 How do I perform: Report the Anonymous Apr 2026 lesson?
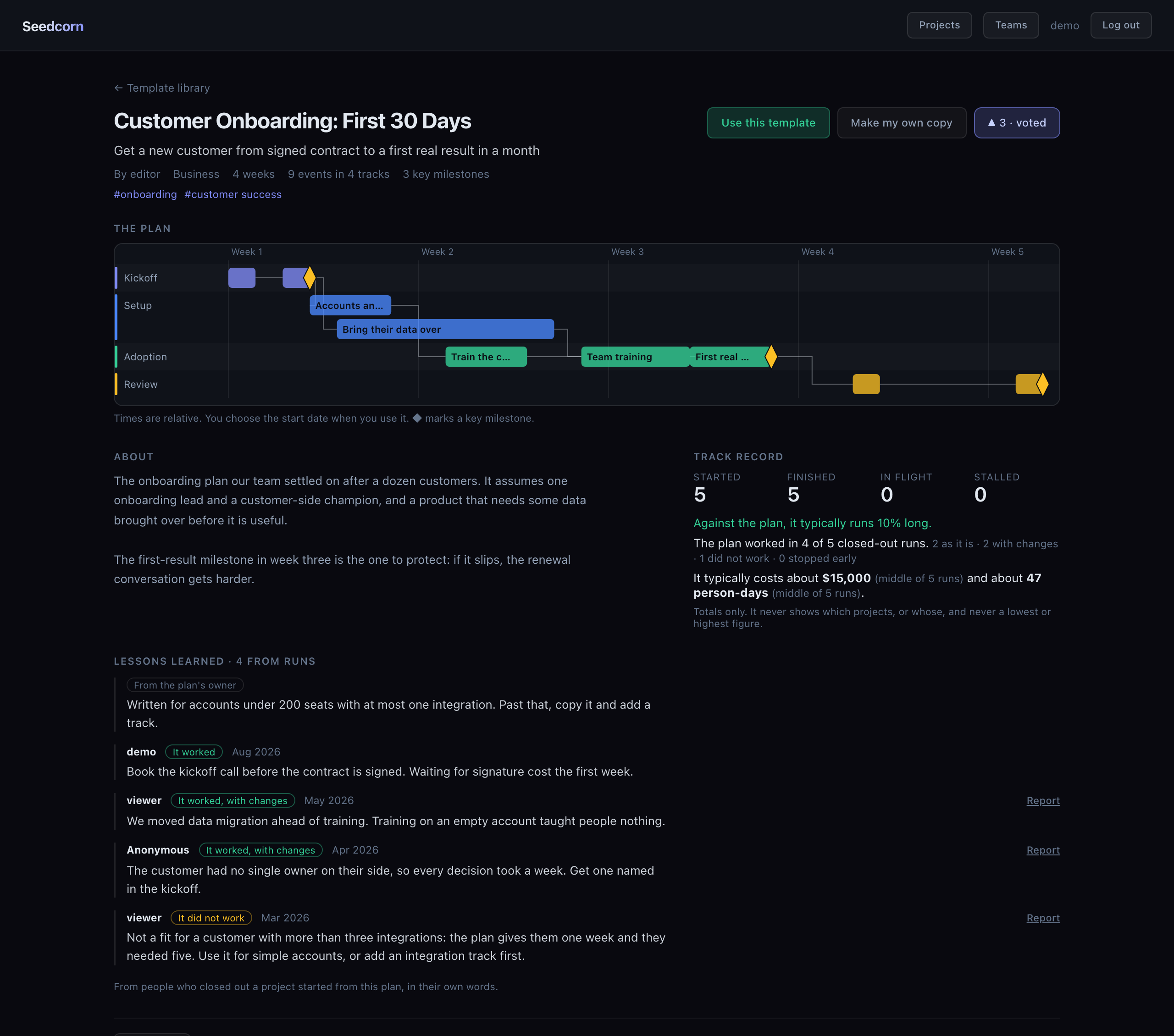point(1043,850)
